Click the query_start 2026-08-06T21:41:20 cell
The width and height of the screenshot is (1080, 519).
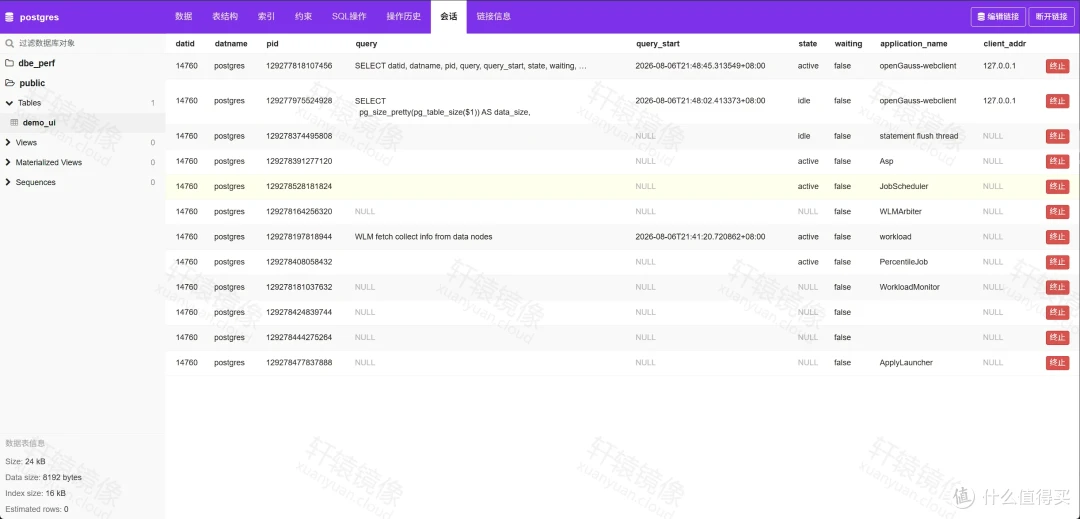[x=700, y=237]
